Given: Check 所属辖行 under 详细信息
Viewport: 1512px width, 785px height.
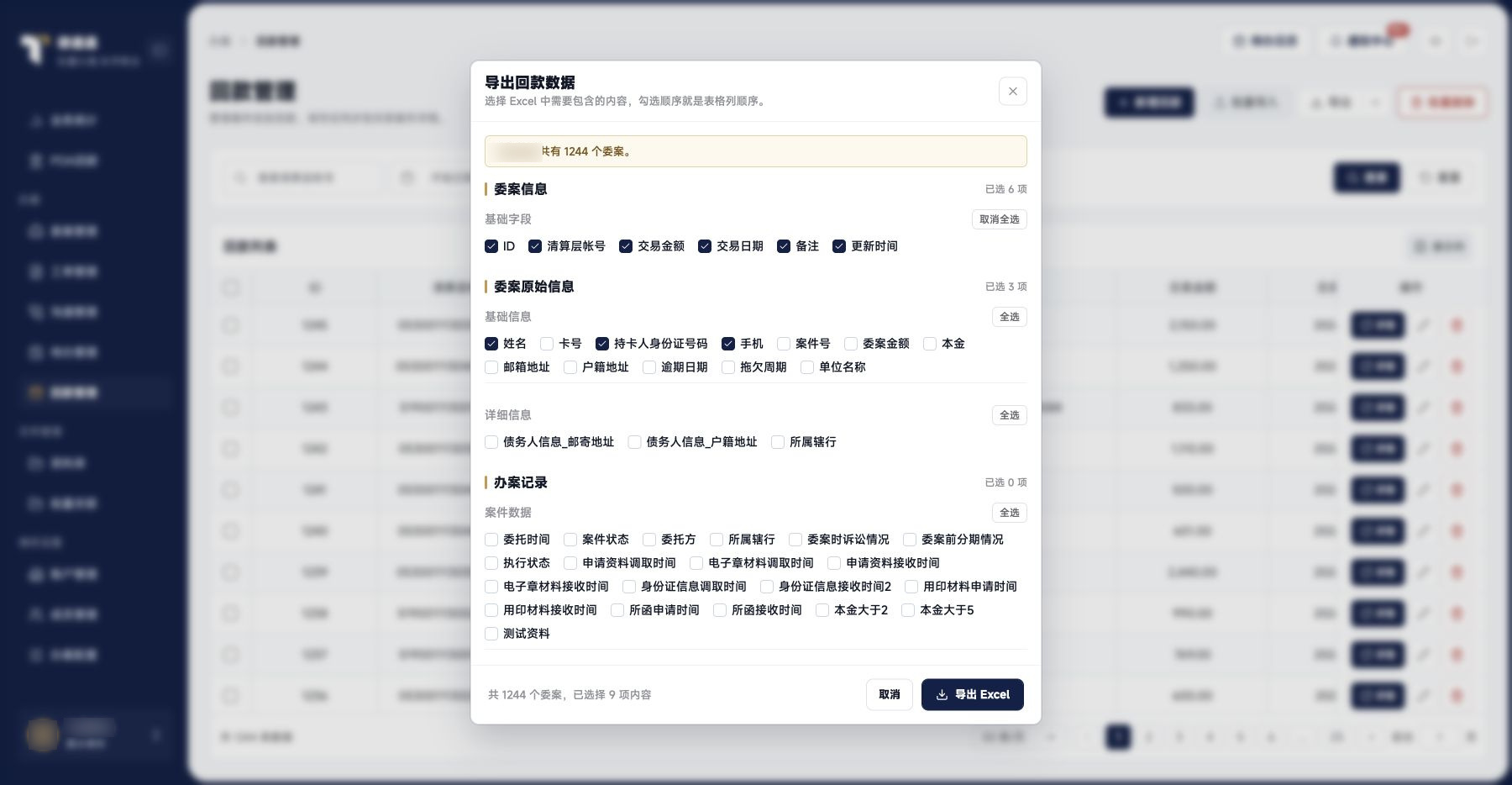Looking at the screenshot, I should [778, 442].
